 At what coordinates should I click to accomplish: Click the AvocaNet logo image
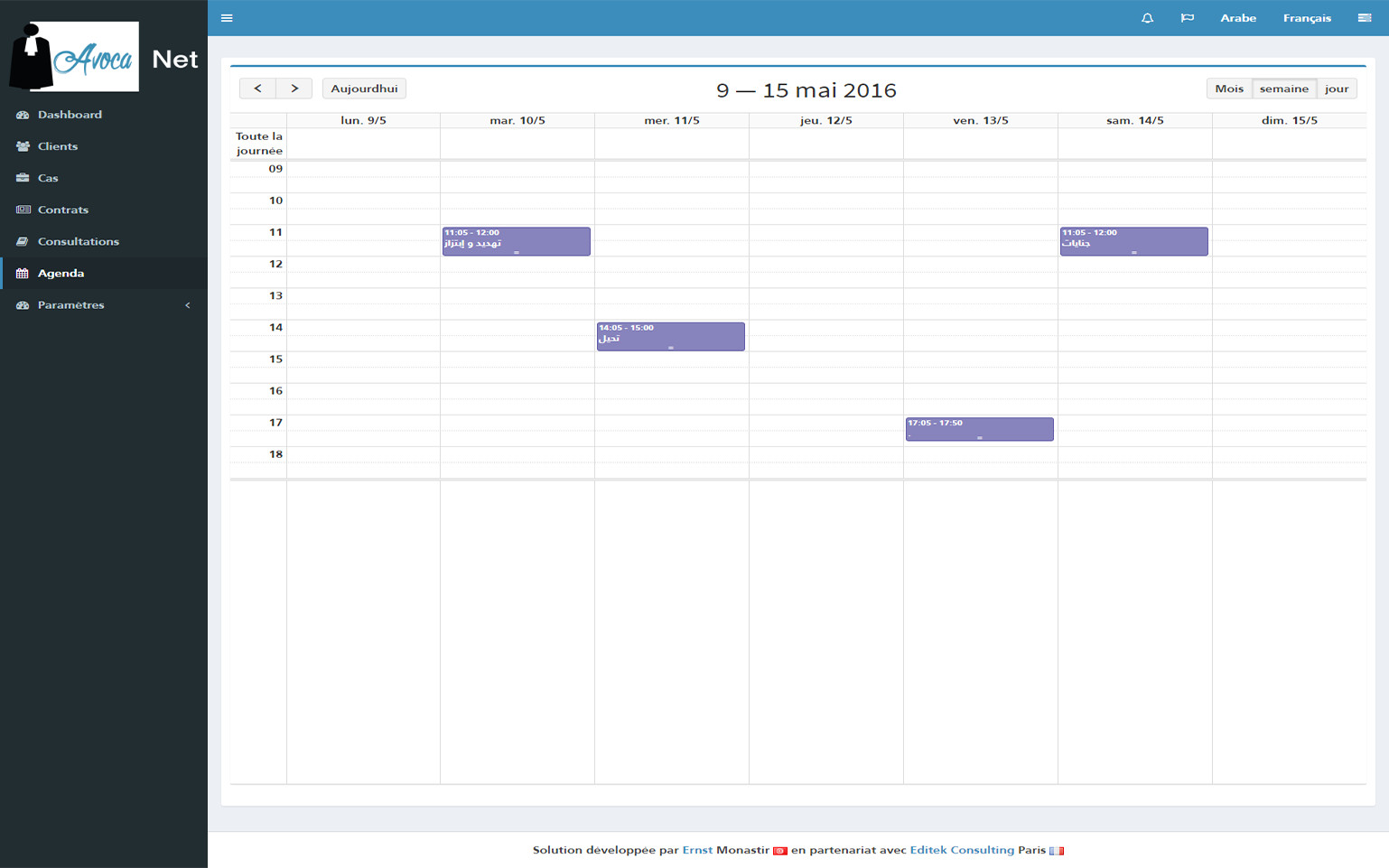click(x=74, y=57)
